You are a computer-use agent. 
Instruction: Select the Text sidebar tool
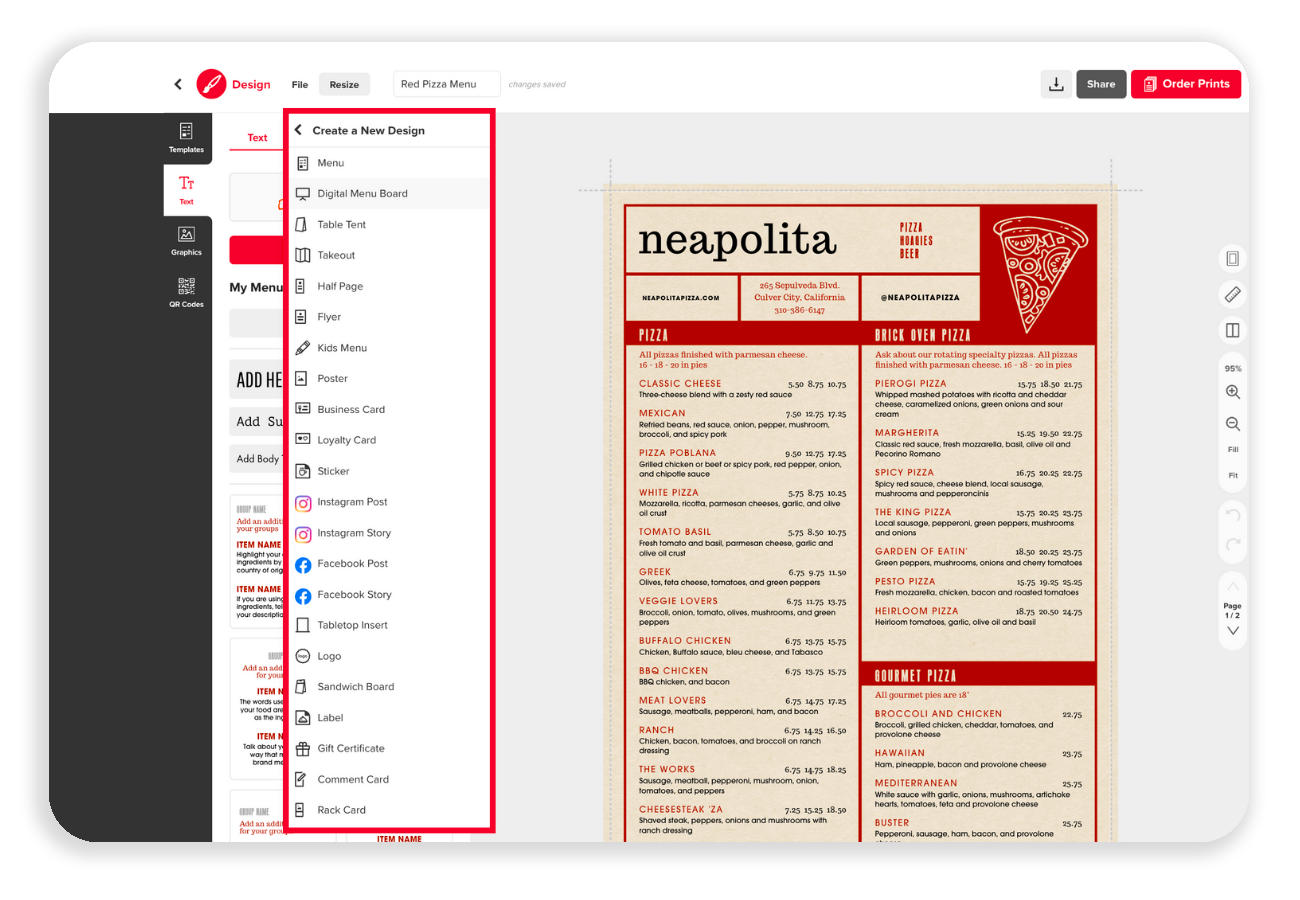(187, 190)
